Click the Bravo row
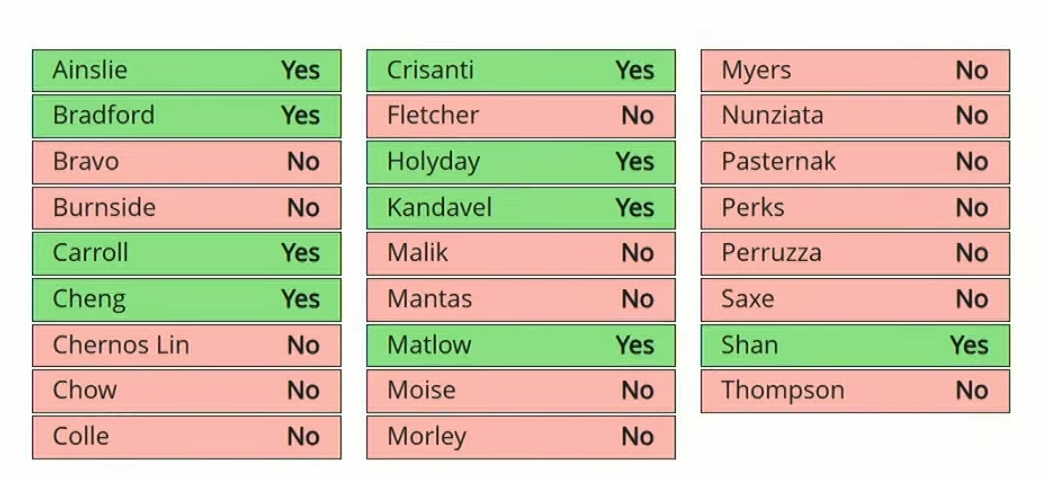This screenshot has width=1045, height=479. click(186, 162)
